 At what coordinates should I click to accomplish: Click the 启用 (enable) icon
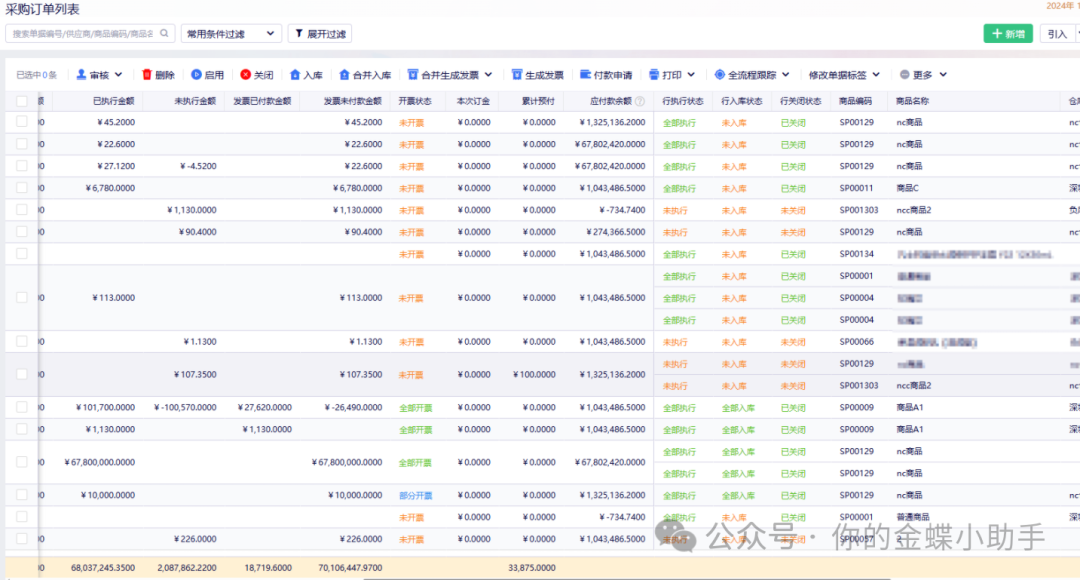coord(196,75)
